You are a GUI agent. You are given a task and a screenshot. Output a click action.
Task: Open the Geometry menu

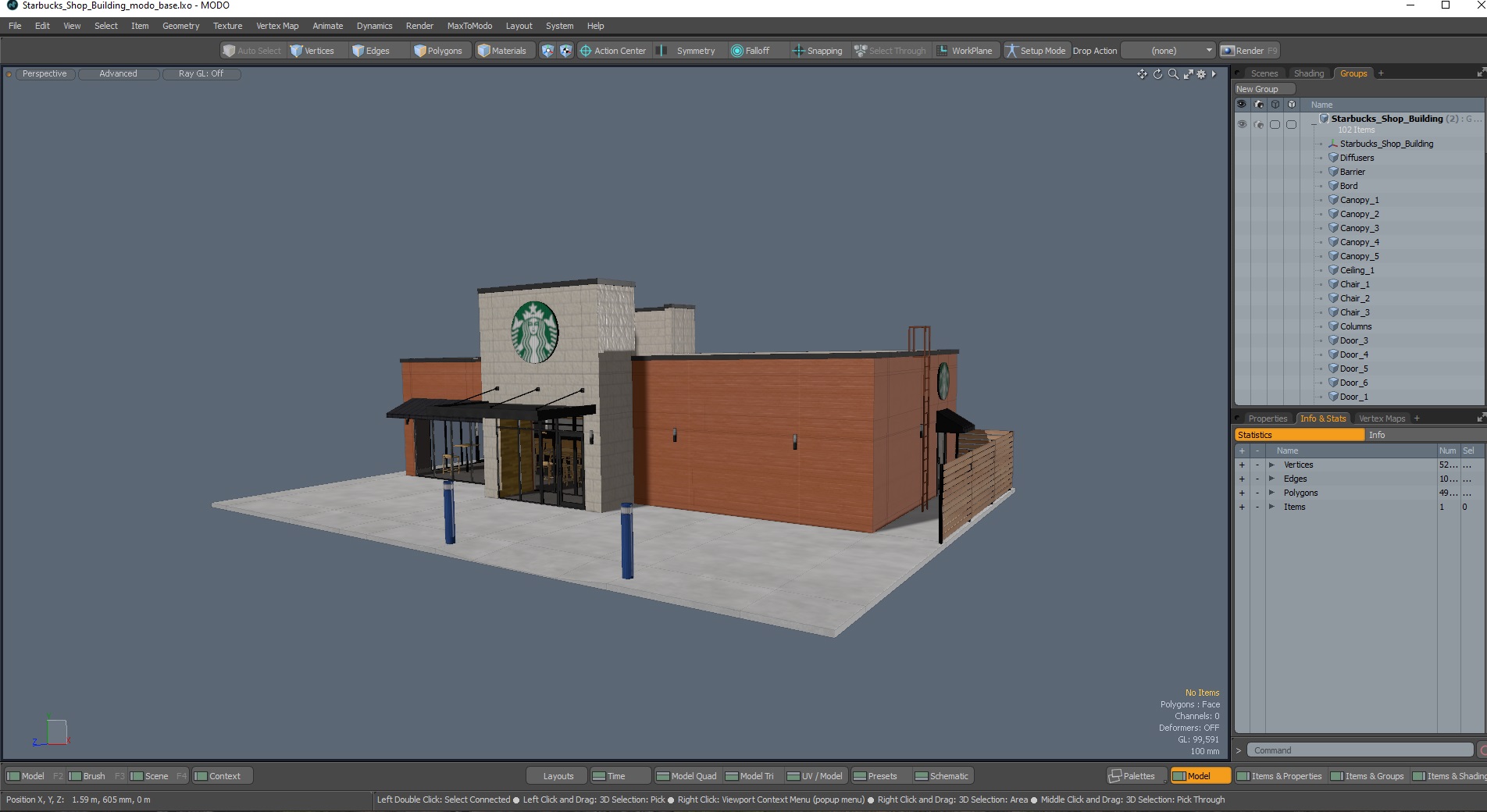click(180, 26)
